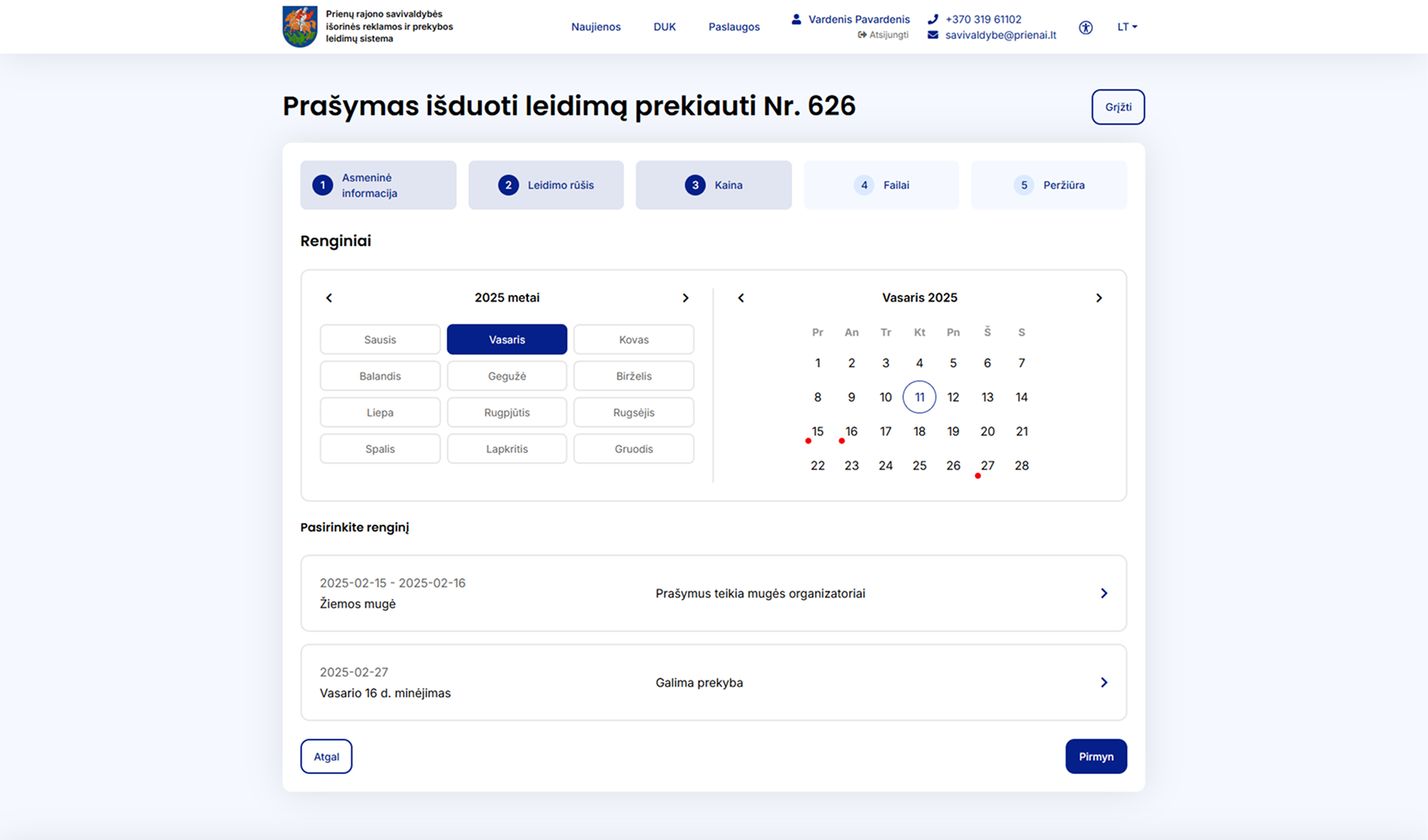Choose the Gegužė month button
The image size is (1428, 840).
(x=507, y=376)
